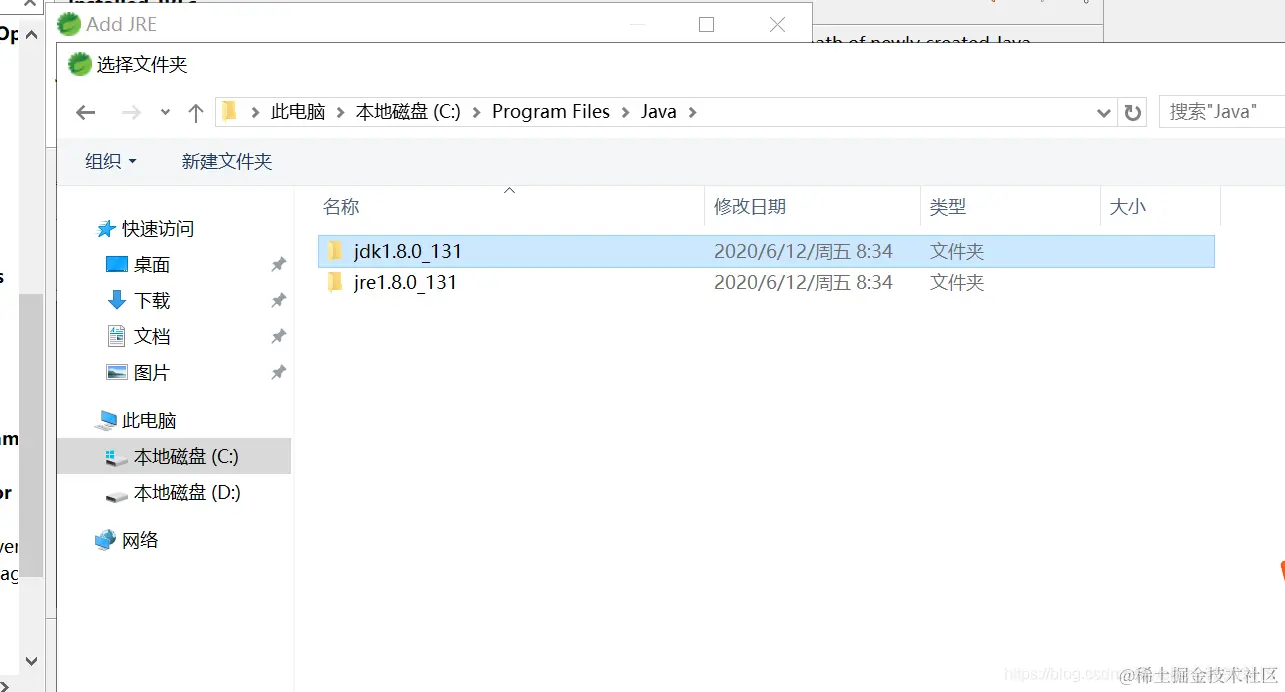The width and height of the screenshot is (1285, 692).
Task: Open recent locations dropdown arrow
Action: (x=165, y=112)
